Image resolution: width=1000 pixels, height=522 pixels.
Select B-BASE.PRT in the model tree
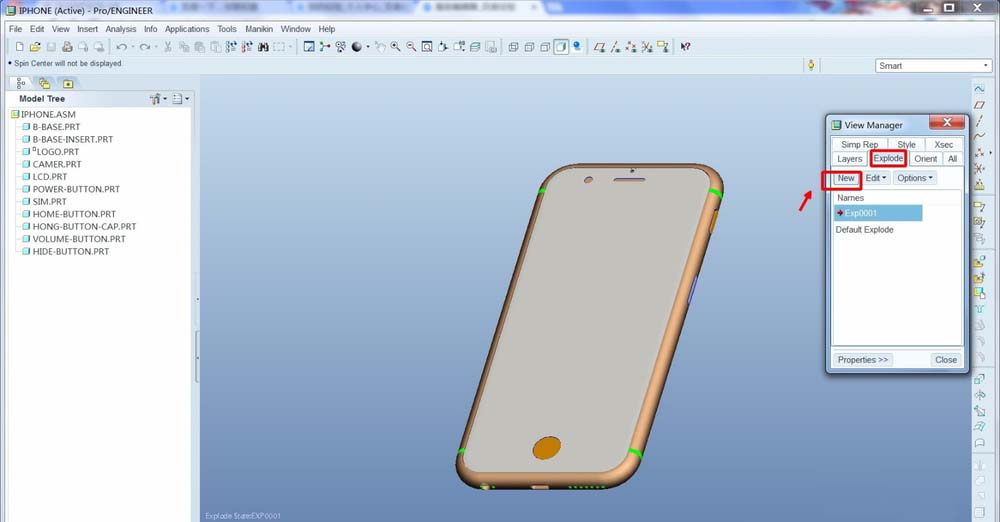click(x=51, y=126)
